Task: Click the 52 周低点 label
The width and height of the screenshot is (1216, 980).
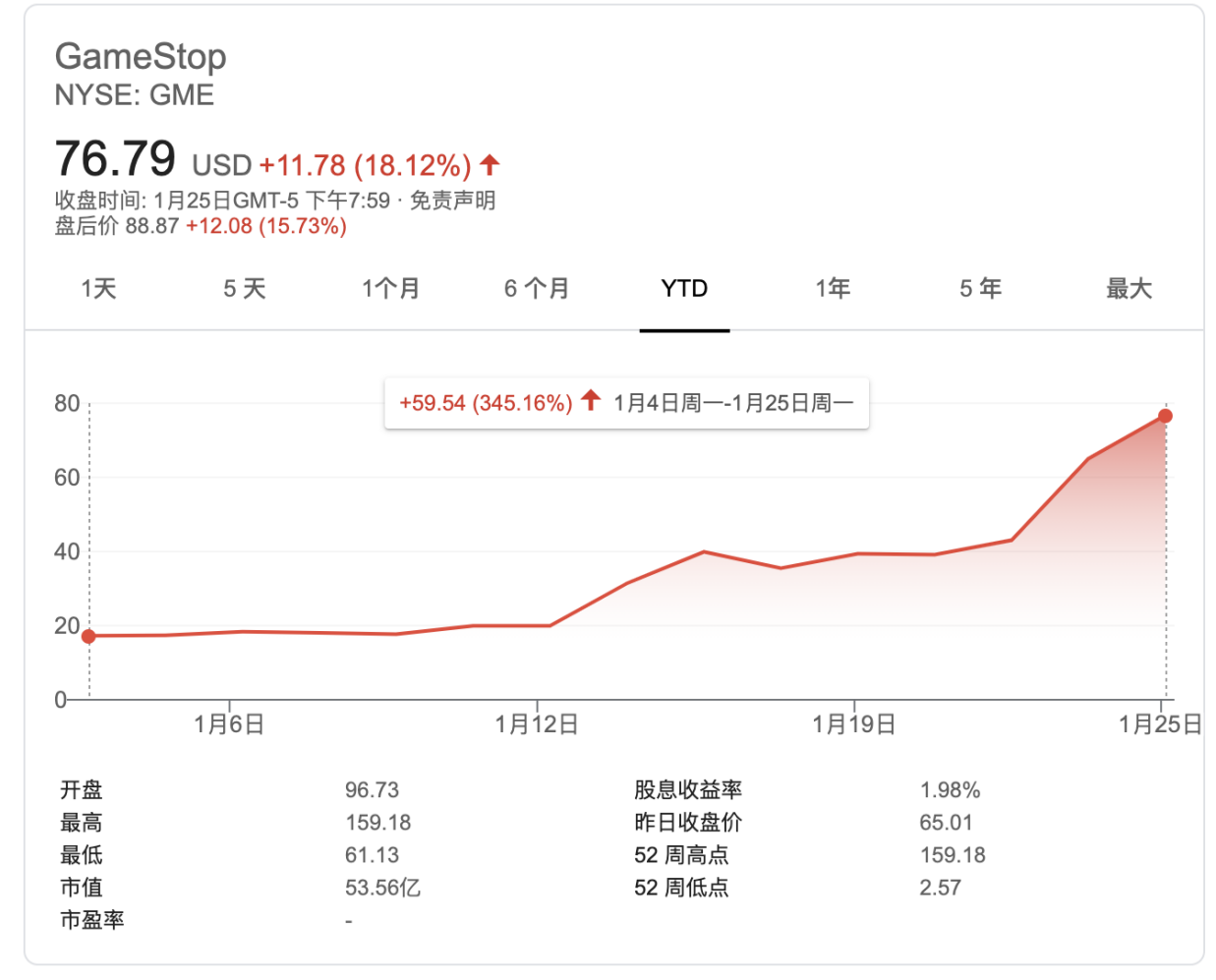Action: tap(681, 888)
